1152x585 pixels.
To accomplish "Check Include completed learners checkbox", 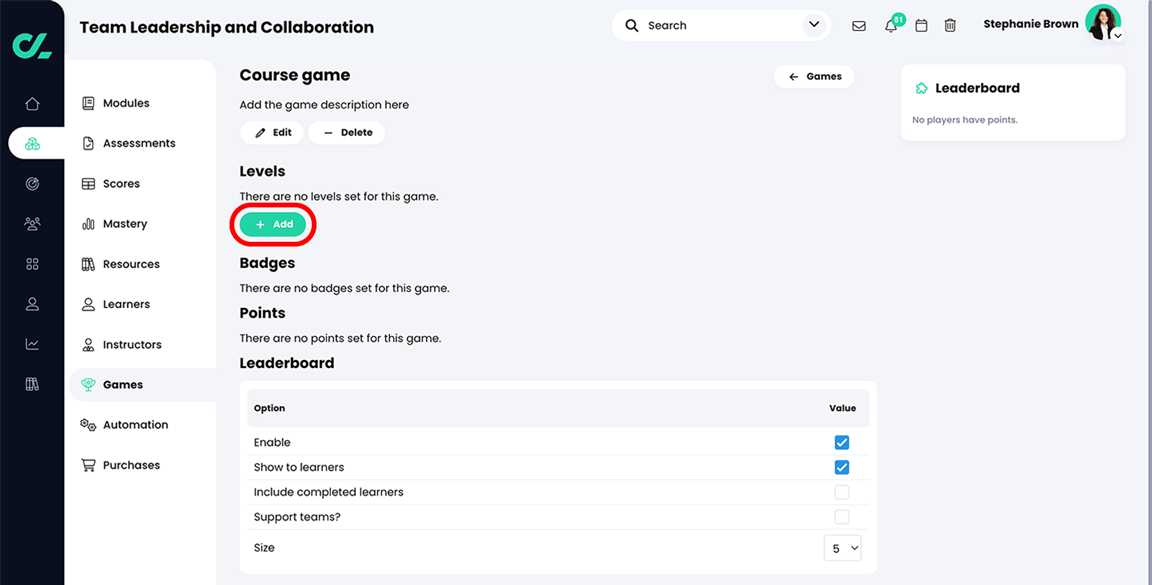I will point(842,492).
